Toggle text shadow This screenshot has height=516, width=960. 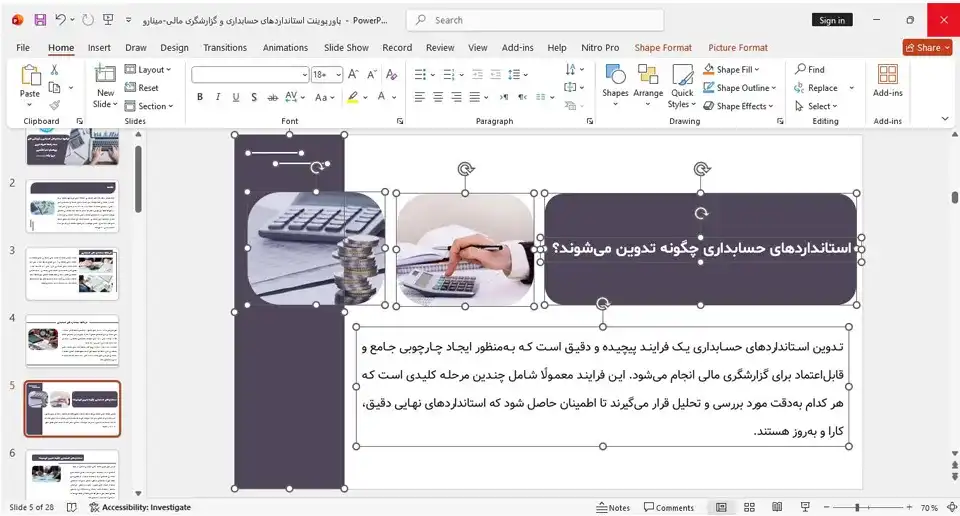pyautogui.click(x=253, y=97)
